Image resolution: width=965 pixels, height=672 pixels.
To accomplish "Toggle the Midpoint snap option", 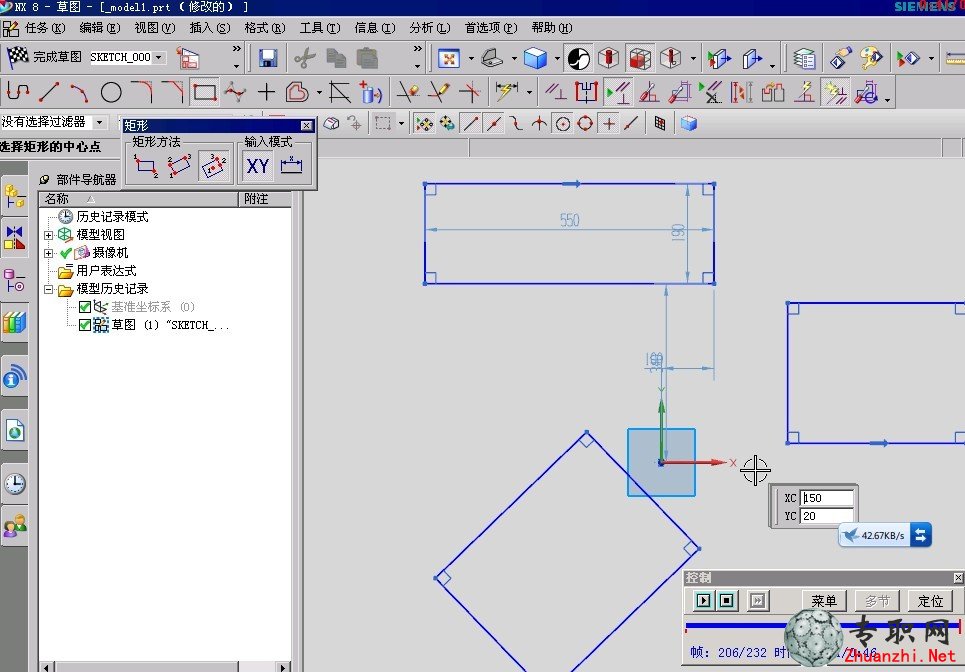I will point(494,124).
